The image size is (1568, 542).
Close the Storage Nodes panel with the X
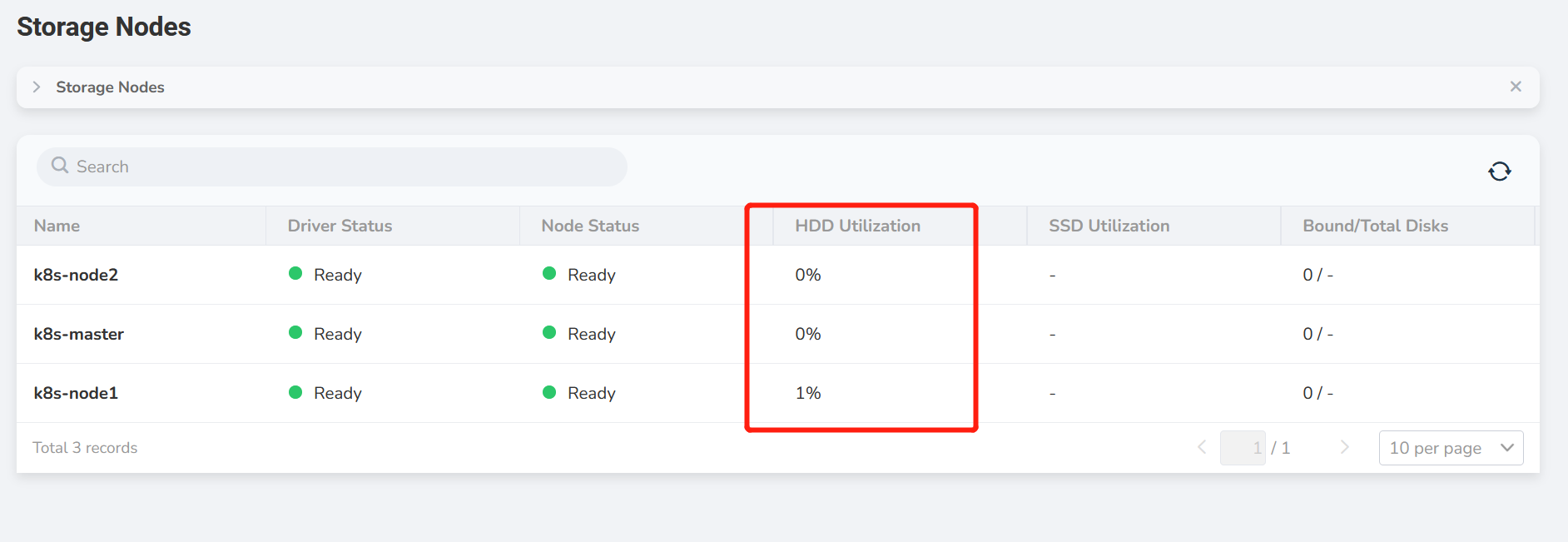pos(1516,86)
